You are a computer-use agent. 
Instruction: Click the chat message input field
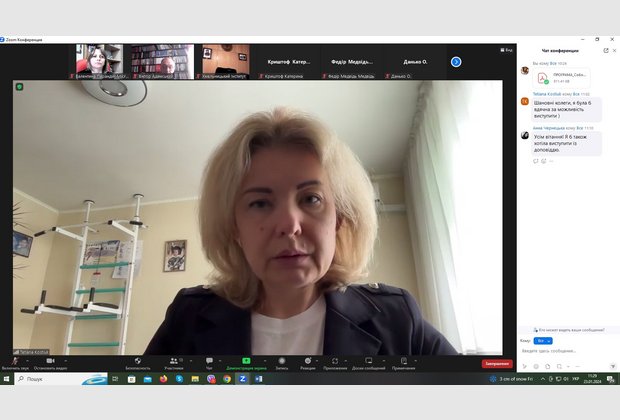tap(565, 351)
